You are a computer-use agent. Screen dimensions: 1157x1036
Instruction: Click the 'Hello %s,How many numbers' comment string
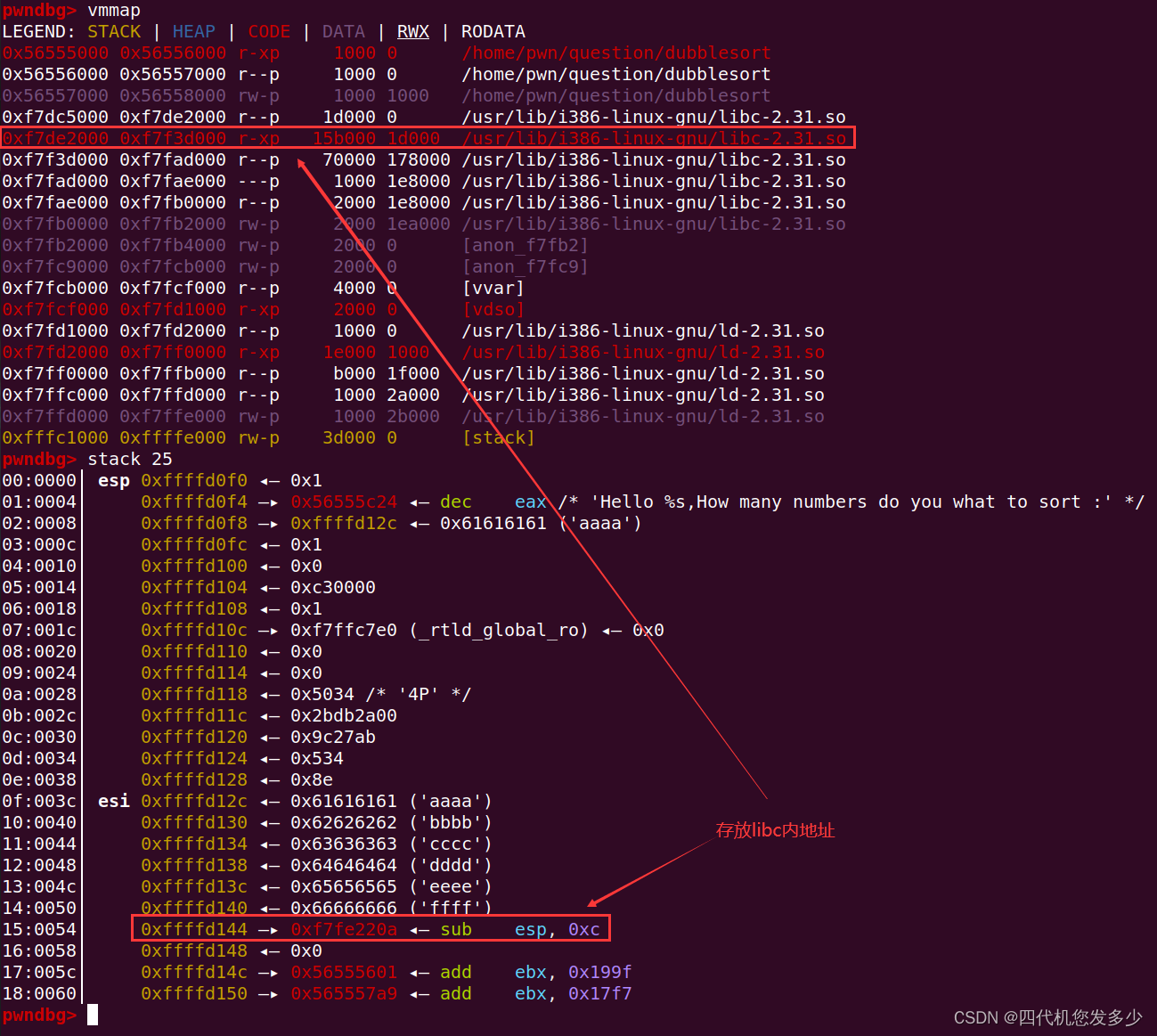[x=851, y=502]
